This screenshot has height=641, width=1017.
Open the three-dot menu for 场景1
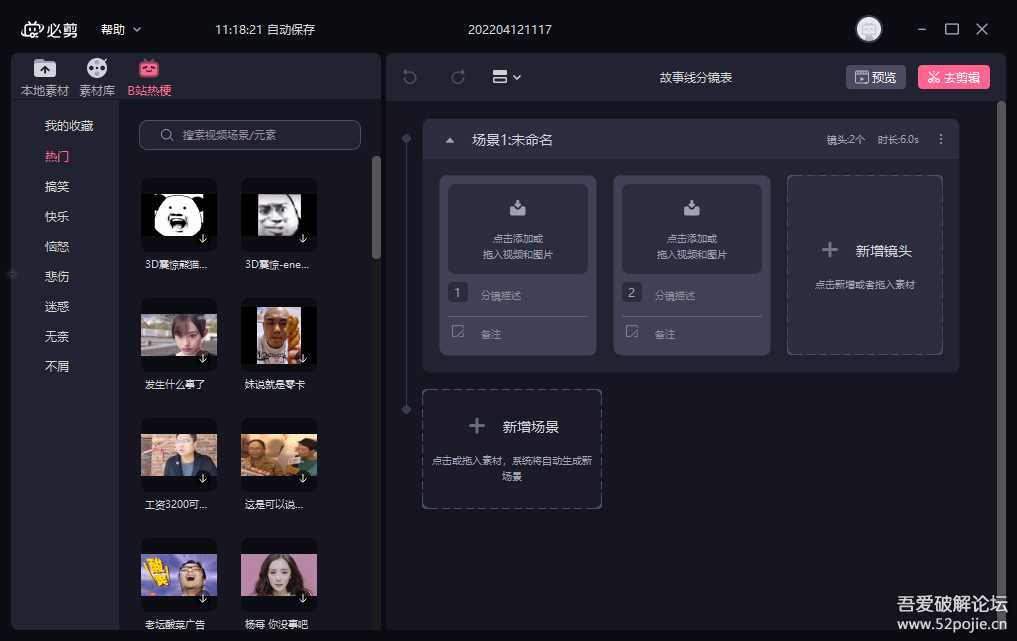pyautogui.click(x=940, y=140)
